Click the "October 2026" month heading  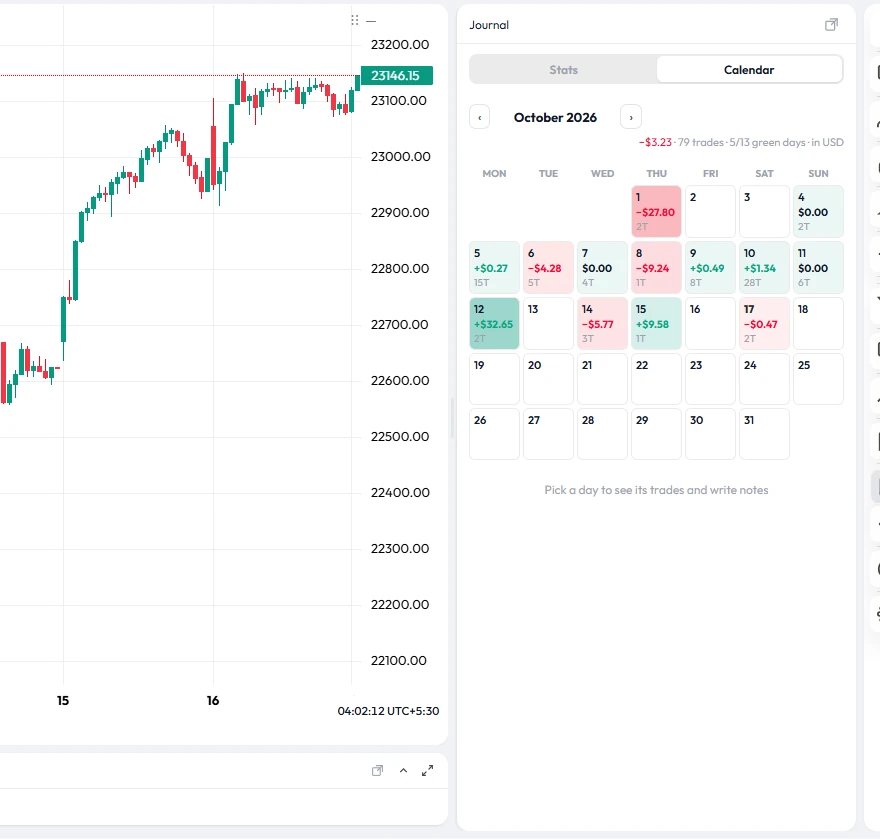[x=555, y=117]
